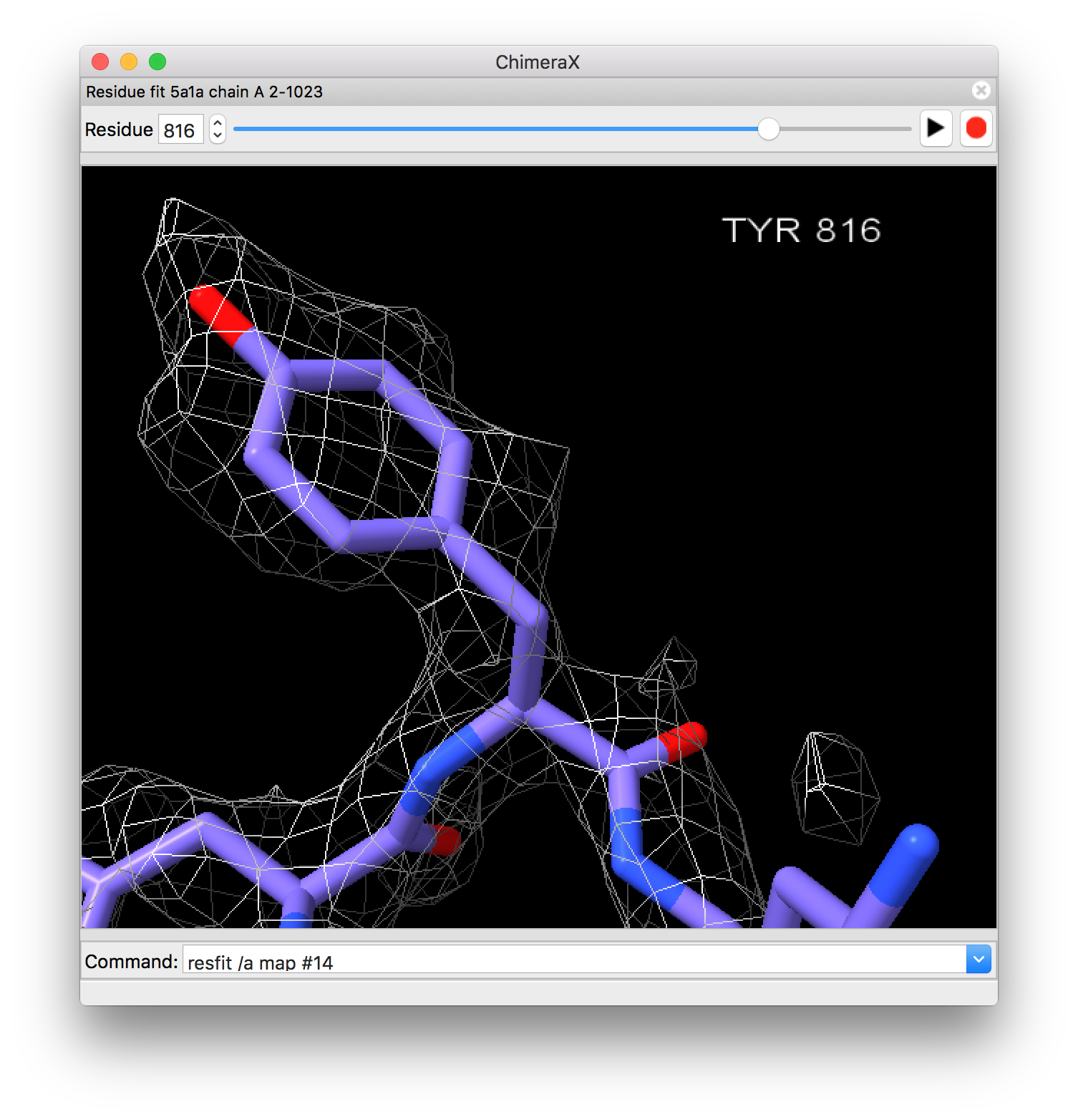Focus the Command text input
1078x1120 pixels.
(x=573, y=962)
